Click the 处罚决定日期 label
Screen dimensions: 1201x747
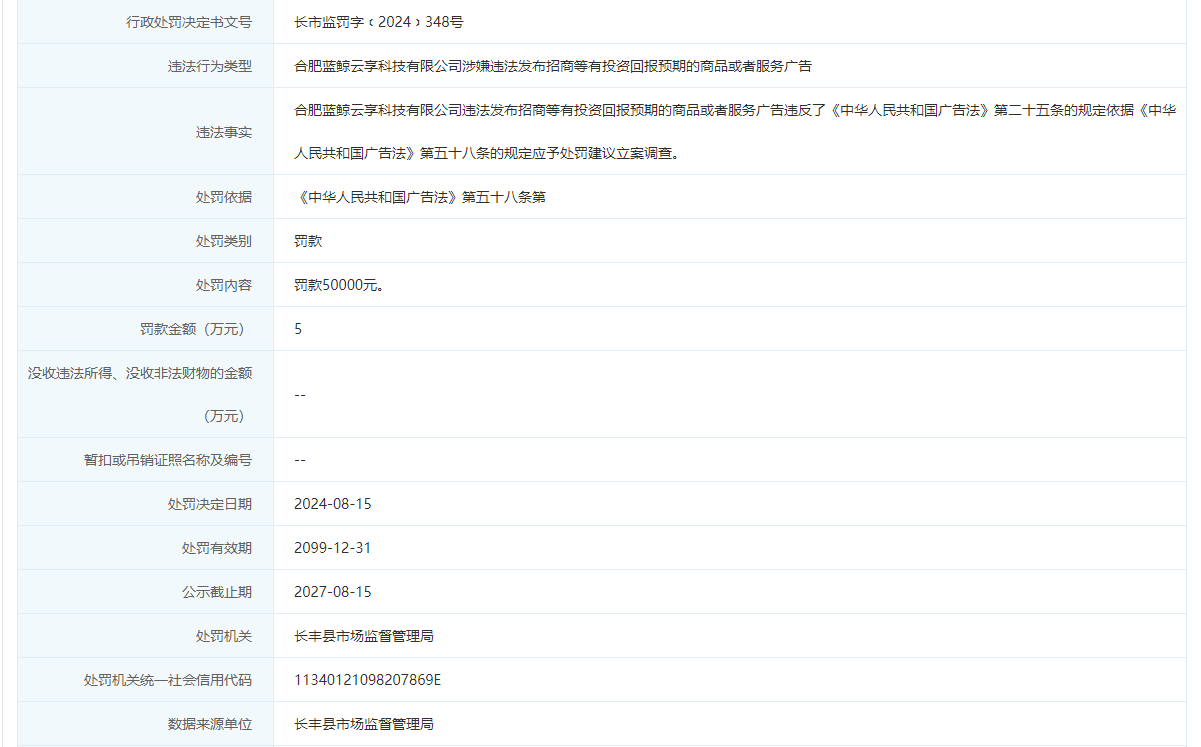coord(209,504)
